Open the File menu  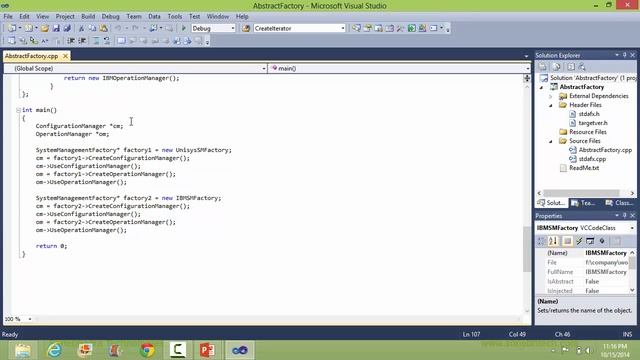point(8,16)
